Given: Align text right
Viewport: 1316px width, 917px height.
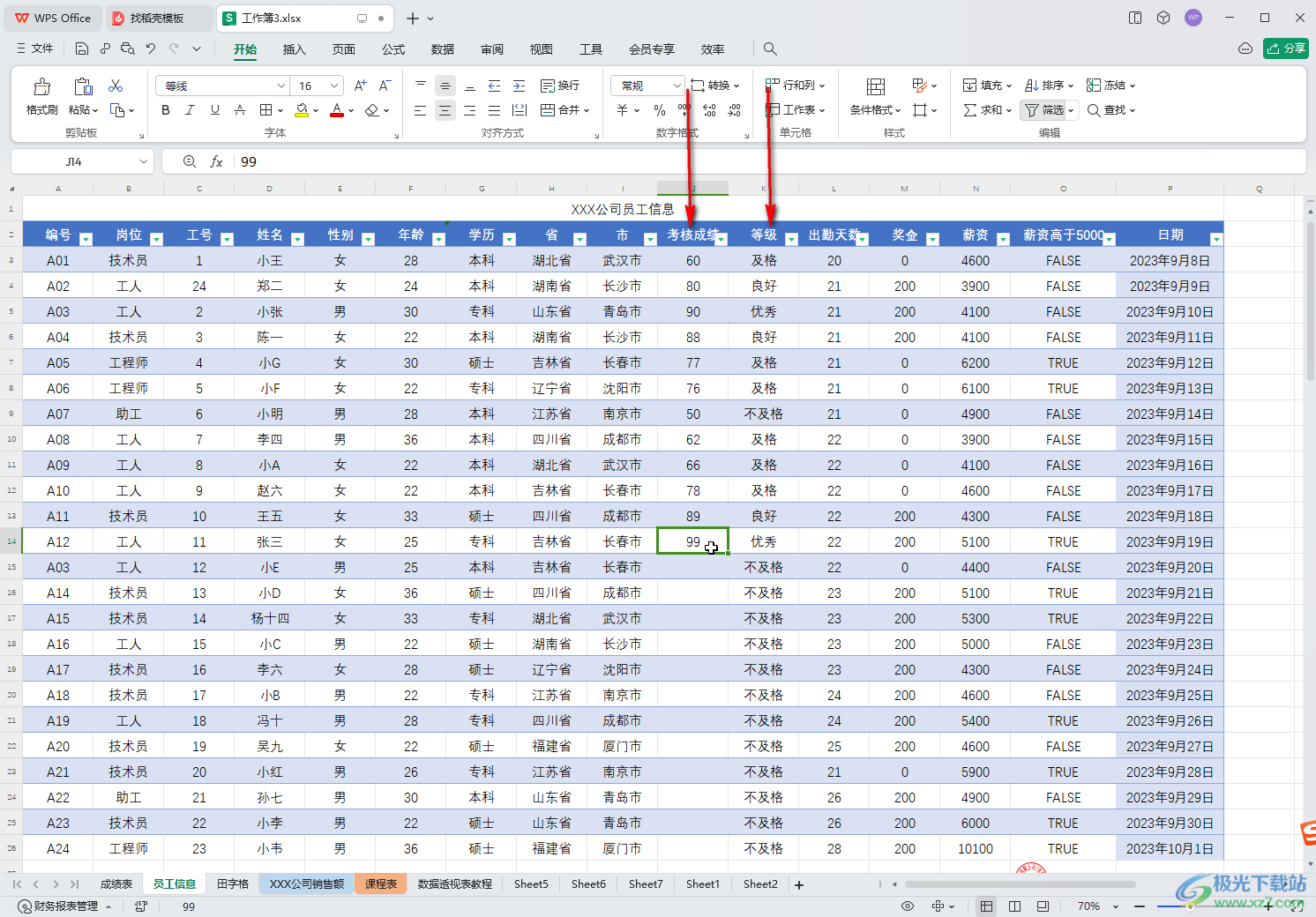Looking at the screenshot, I should [x=470, y=110].
